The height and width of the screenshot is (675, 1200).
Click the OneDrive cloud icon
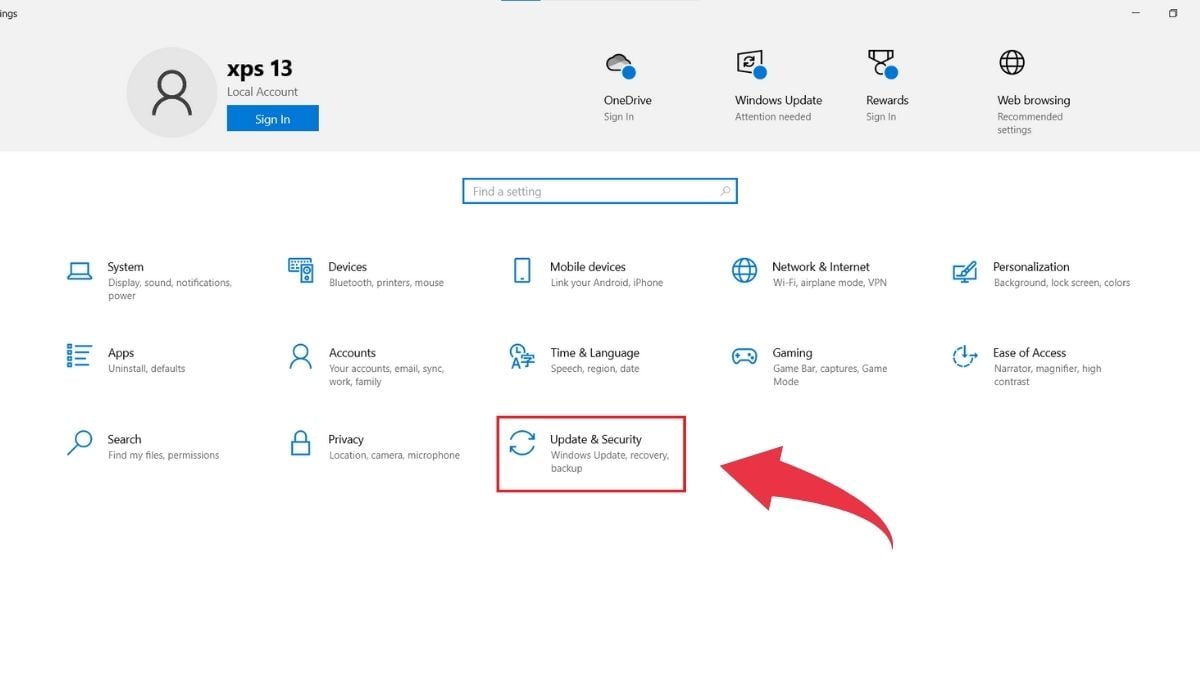pos(620,65)
